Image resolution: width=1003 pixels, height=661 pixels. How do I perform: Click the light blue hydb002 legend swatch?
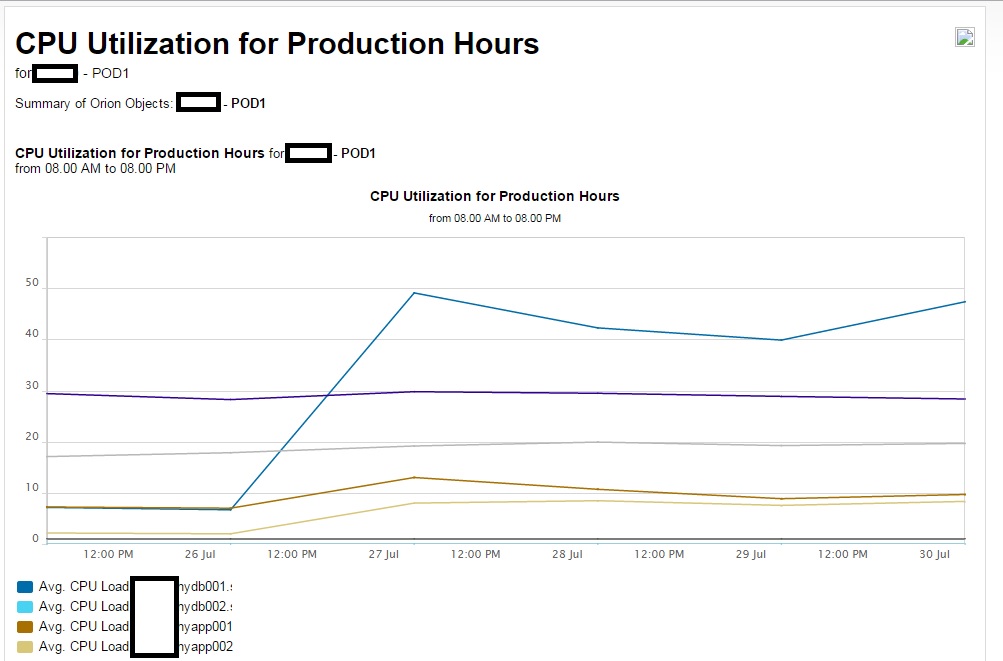click(x=25, y=606)
